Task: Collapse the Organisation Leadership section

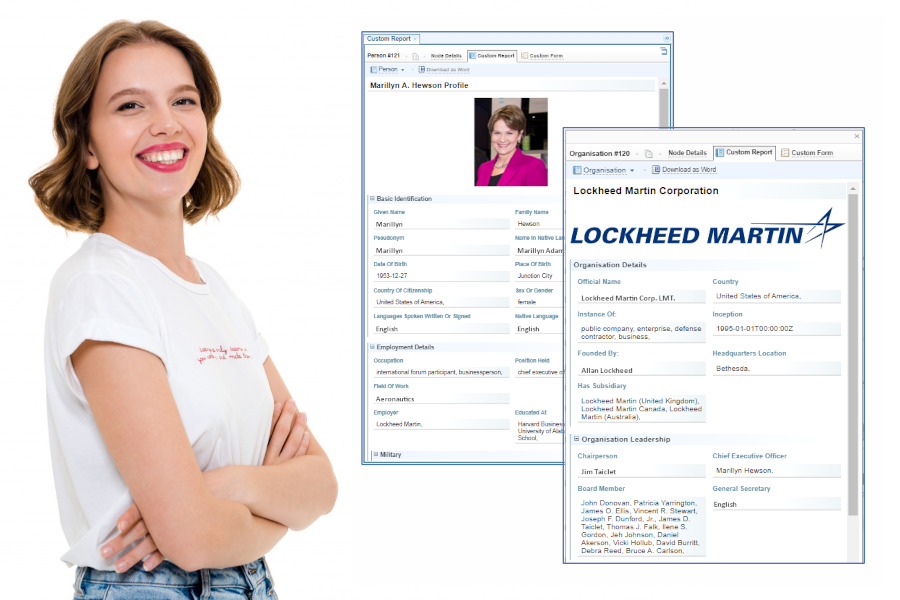Action: tap(576, 439)
